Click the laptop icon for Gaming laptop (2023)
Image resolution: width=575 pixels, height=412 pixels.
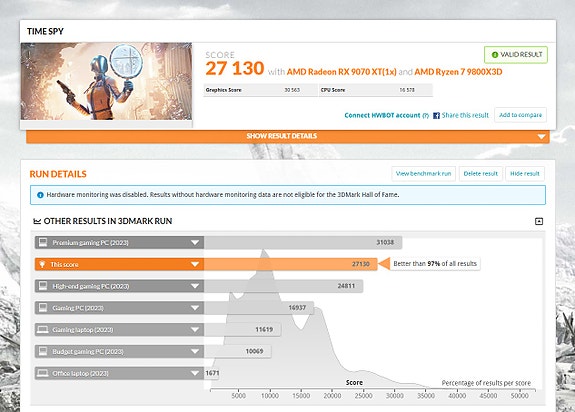[43, 330]
